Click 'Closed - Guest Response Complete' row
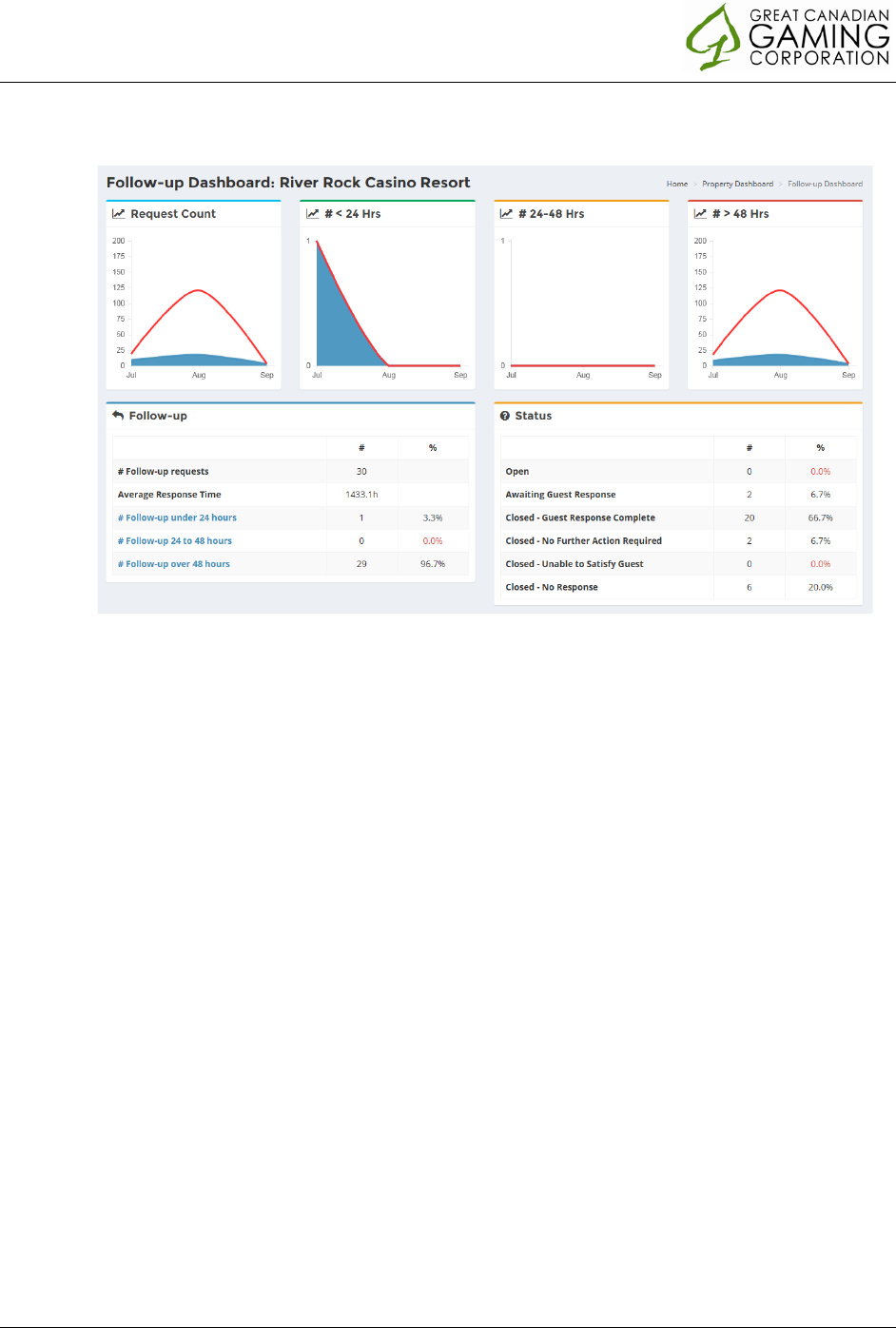The height and width of the screenshot is (1328, 896). click(x=678, y=518)
